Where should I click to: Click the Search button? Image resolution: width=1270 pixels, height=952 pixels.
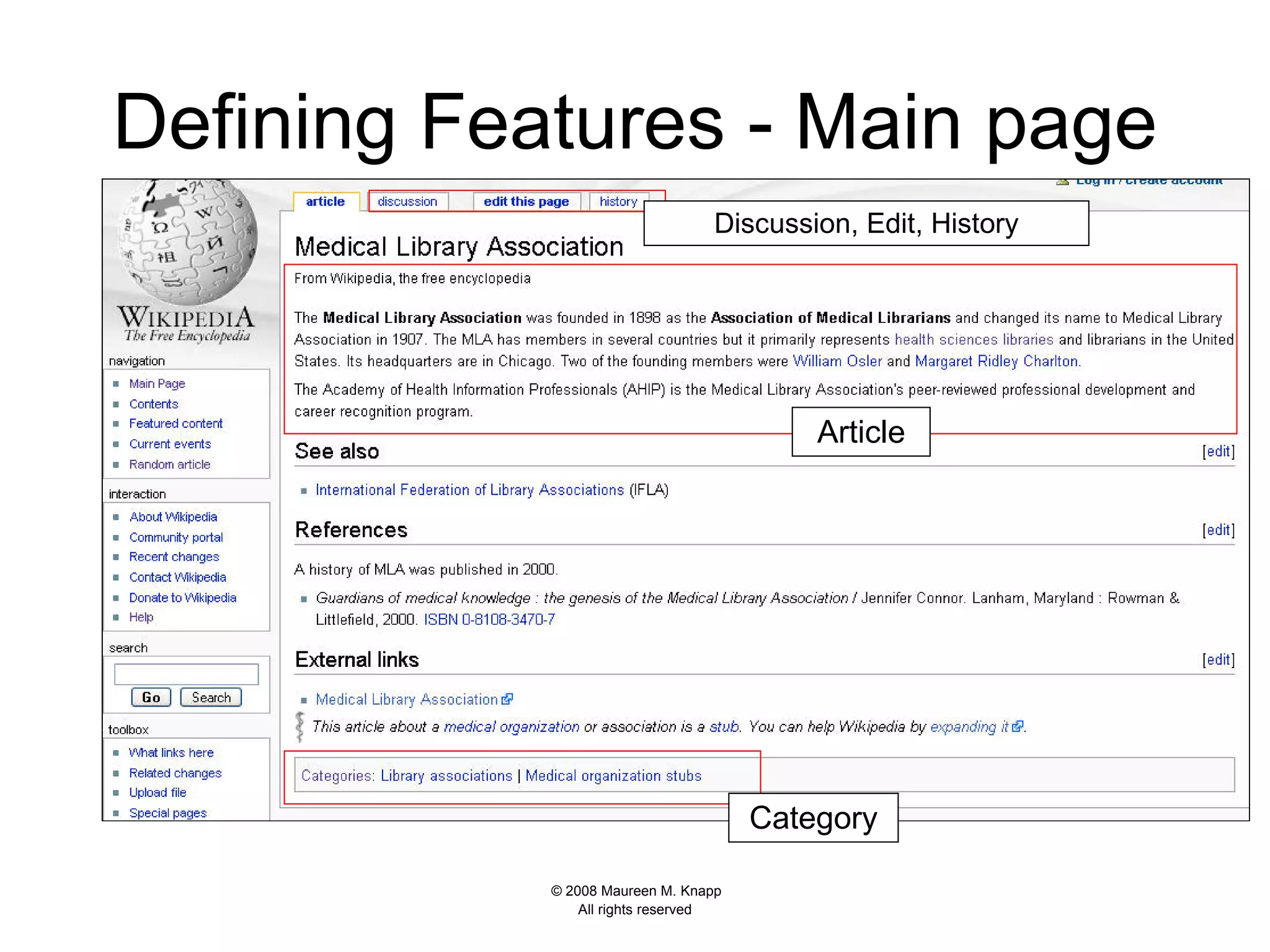[211, 697]
